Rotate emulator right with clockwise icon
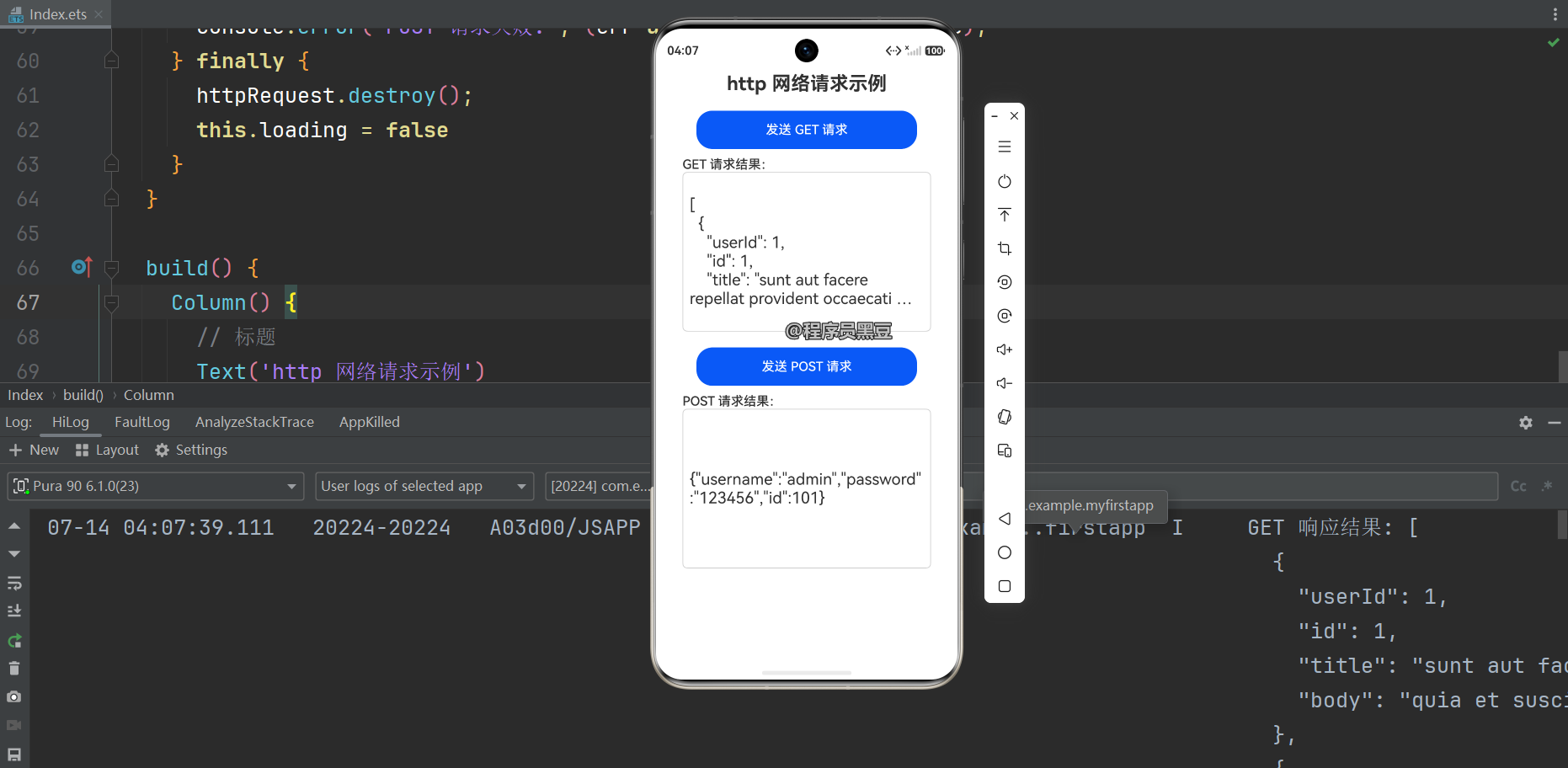The height and width of the screenshot is (768, 1568). click(x=1005, y=316)
